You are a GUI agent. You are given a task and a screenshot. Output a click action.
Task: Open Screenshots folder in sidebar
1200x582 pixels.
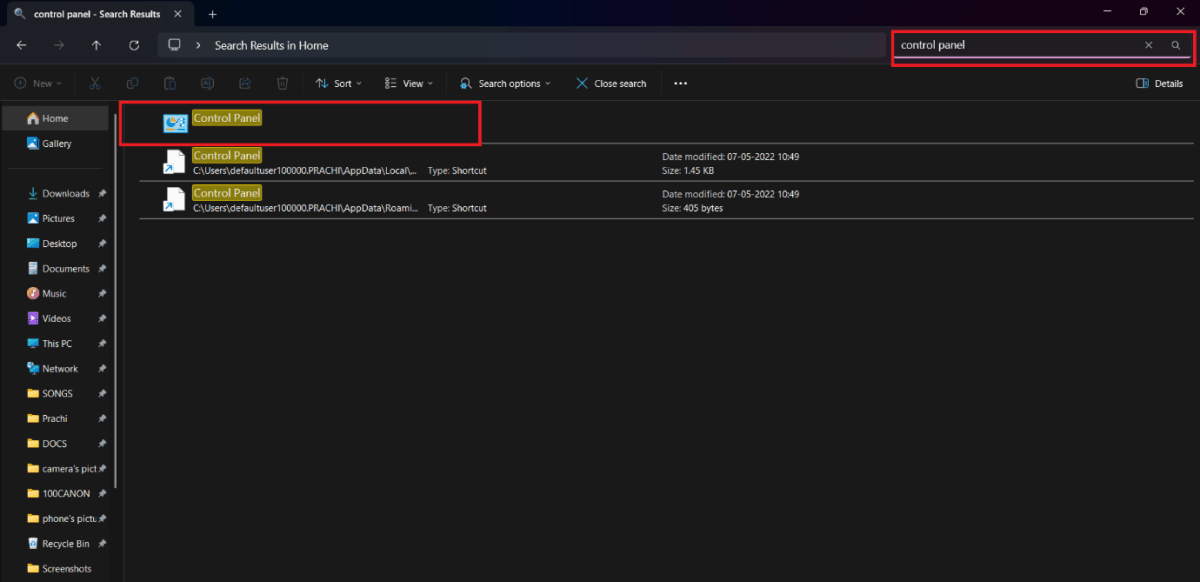point(59,569)
